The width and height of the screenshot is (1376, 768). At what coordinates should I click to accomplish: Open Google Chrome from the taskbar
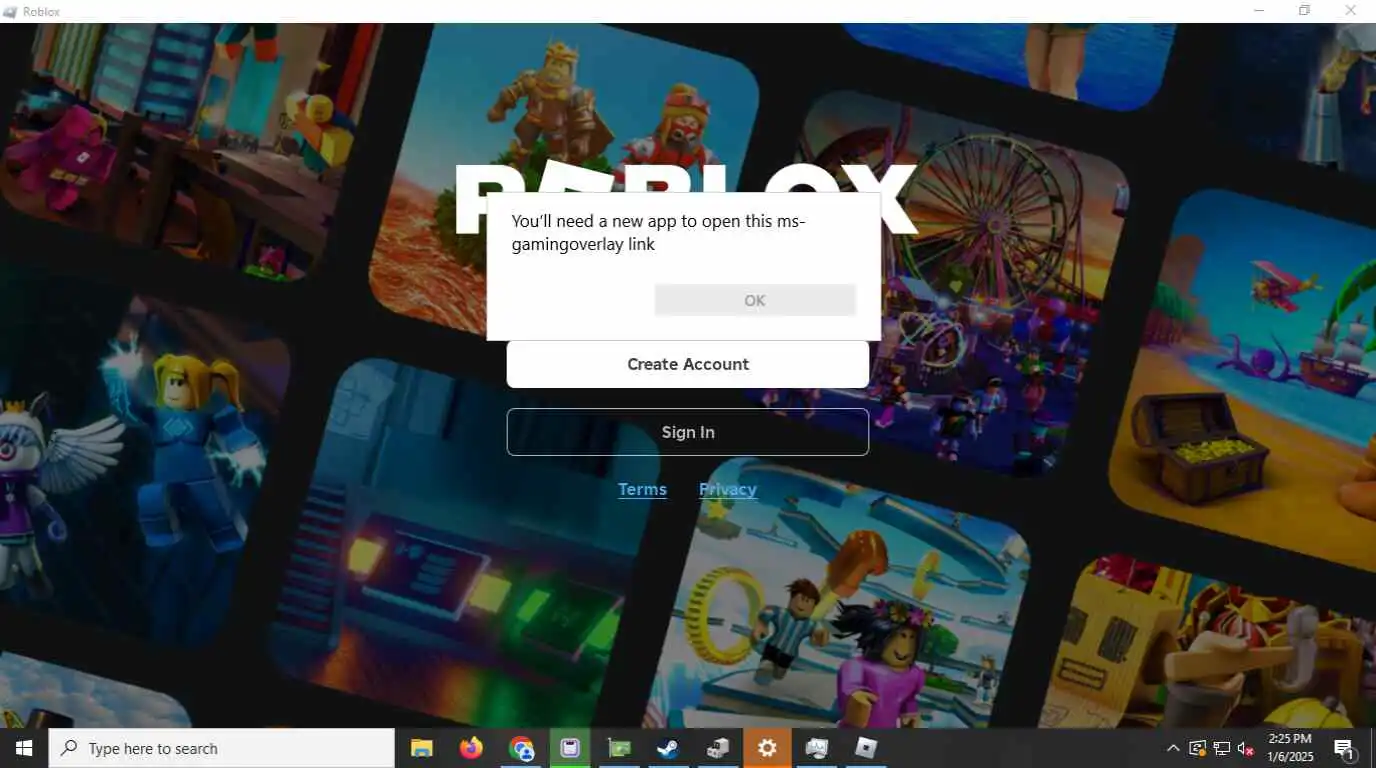[x=521, y=748]
